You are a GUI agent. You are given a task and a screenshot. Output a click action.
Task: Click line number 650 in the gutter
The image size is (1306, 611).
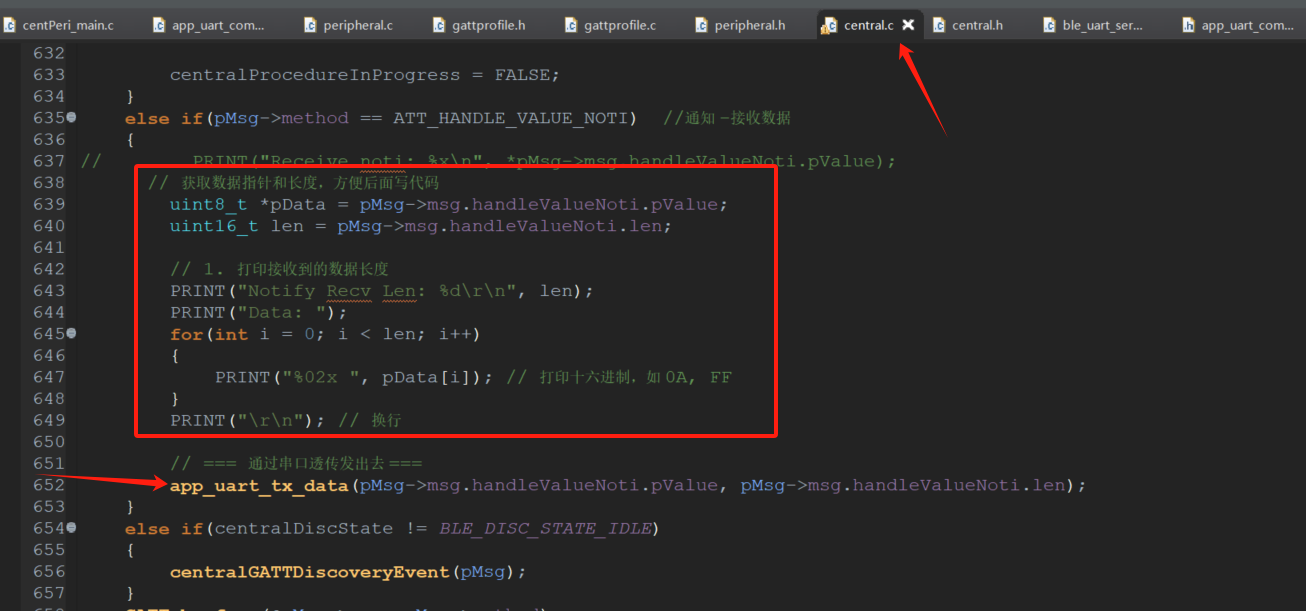coord(48,442)
